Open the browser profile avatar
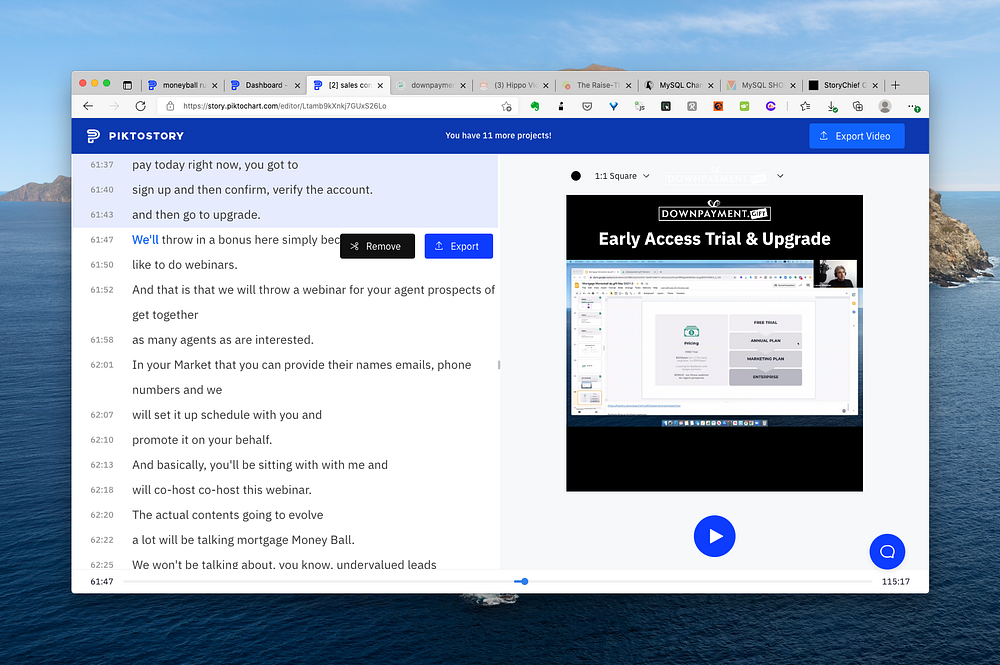This screenshot has width=1000, height=665. [885, 106]
